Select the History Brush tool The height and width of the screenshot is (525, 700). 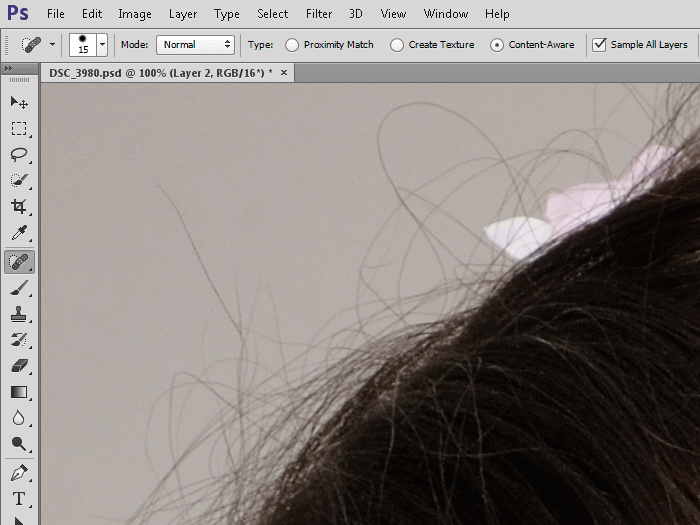(x=19, y=340)
